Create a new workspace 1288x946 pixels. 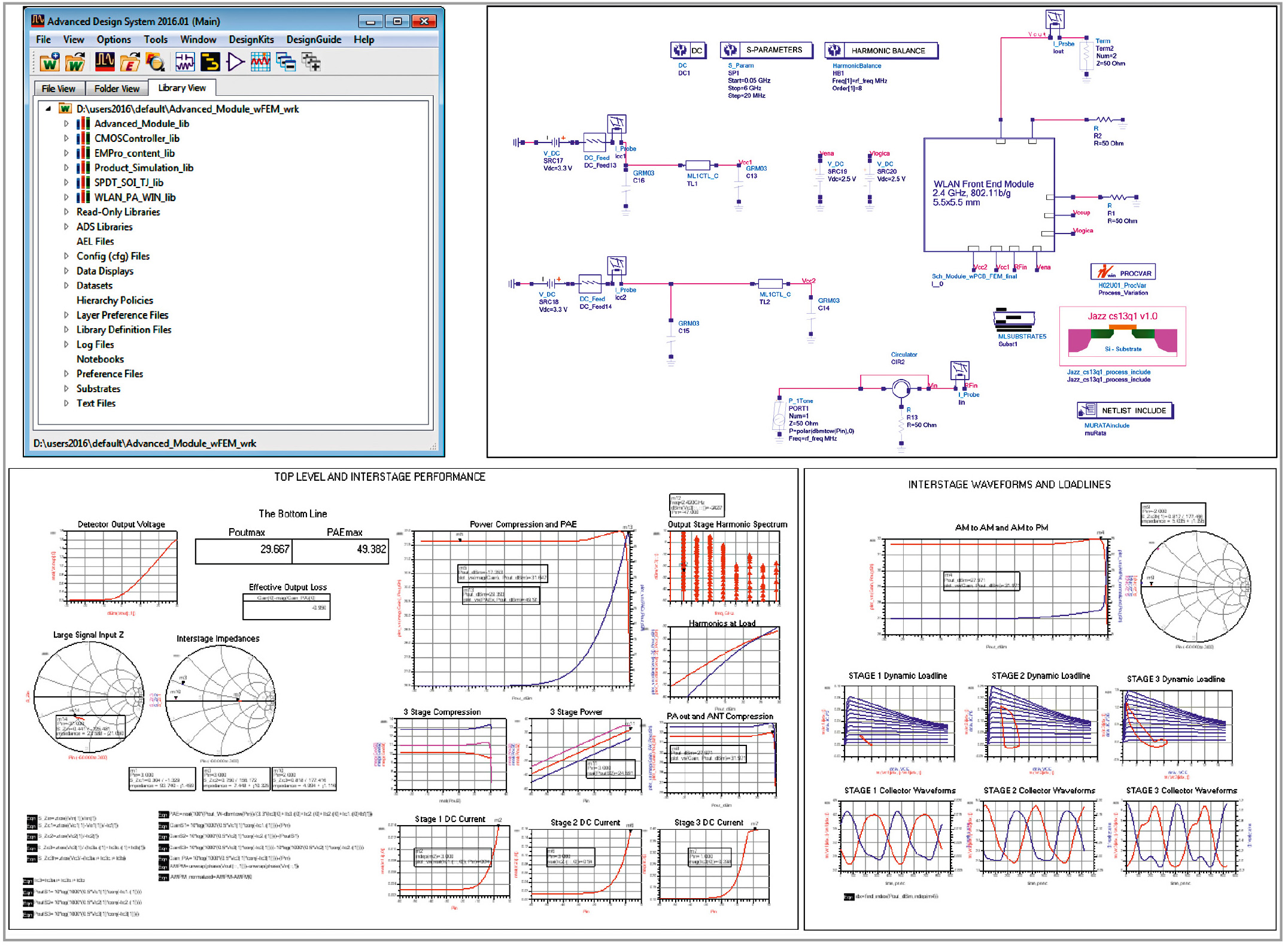click(50, 62)
